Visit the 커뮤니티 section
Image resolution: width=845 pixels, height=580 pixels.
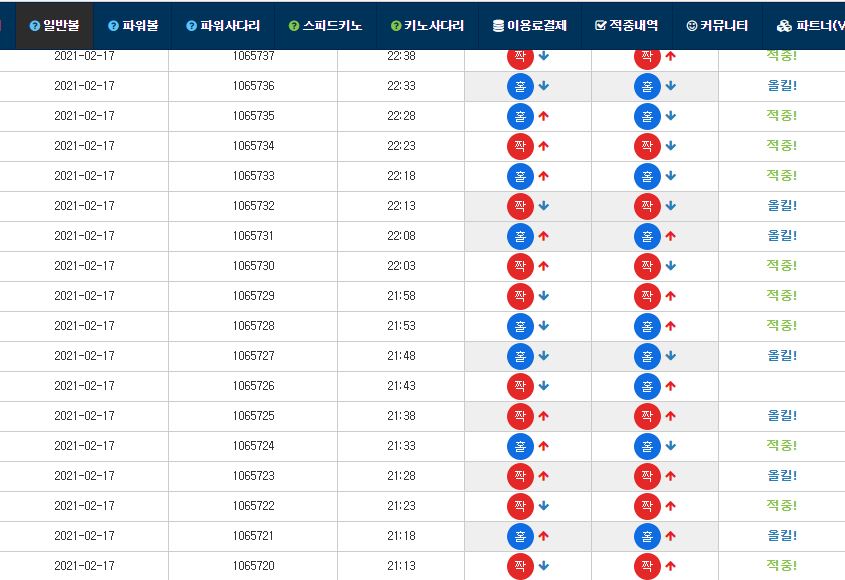717,25
